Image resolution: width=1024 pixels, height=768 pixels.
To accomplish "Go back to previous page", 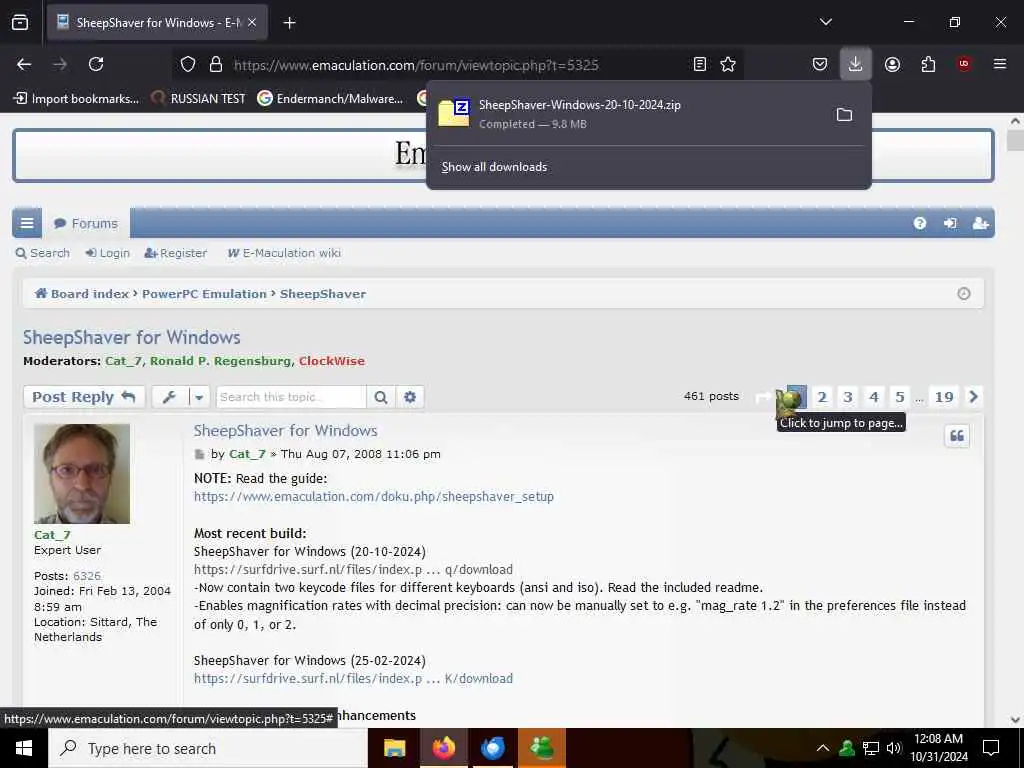I will (24, 64).
